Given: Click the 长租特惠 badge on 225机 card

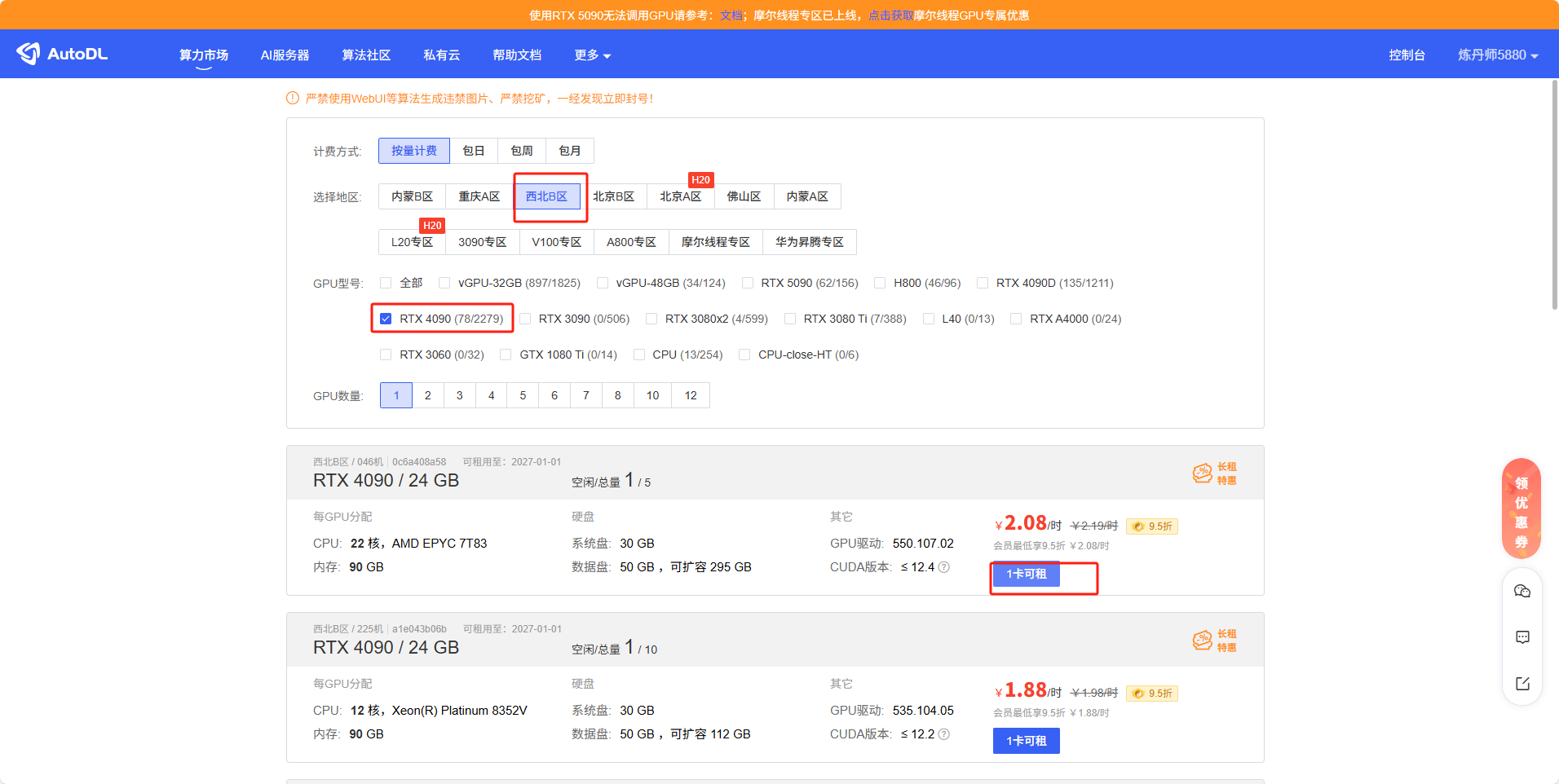Looking at the screenshot, I should pos(1214,640).
